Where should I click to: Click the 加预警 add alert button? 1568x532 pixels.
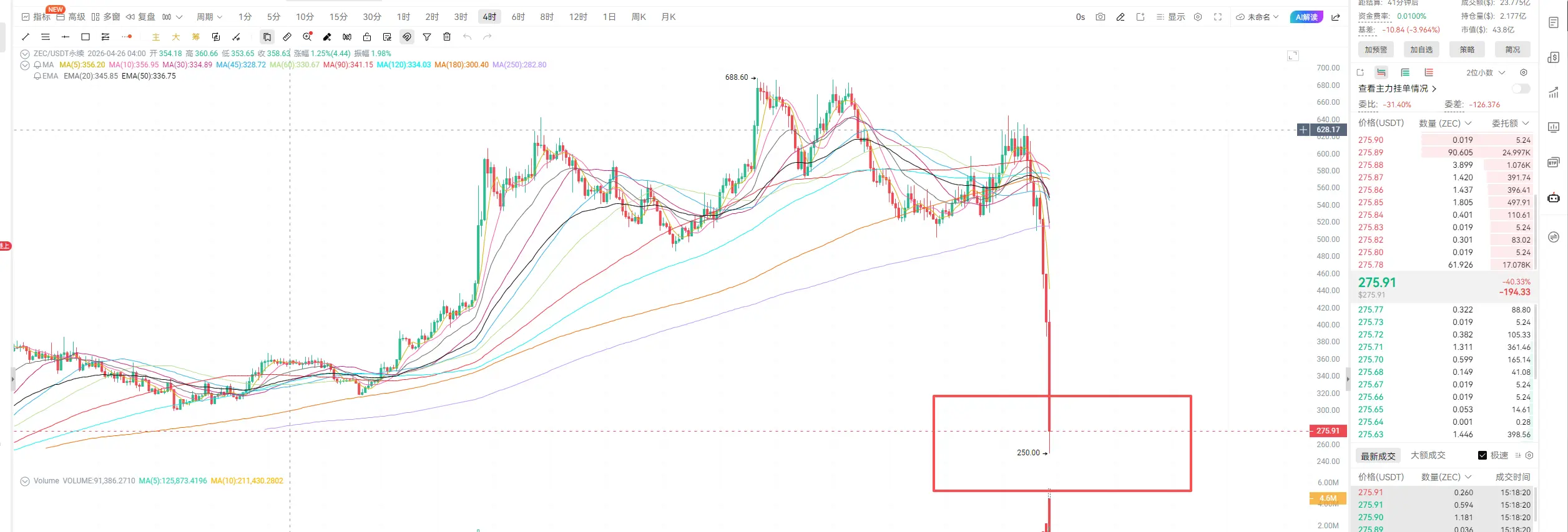pos(1376,50)
